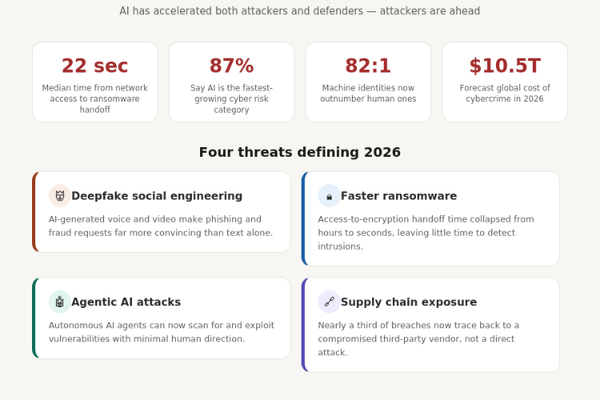Click the autonomous AI agents description
The image size is (600, 400).
tap(161, 332)
